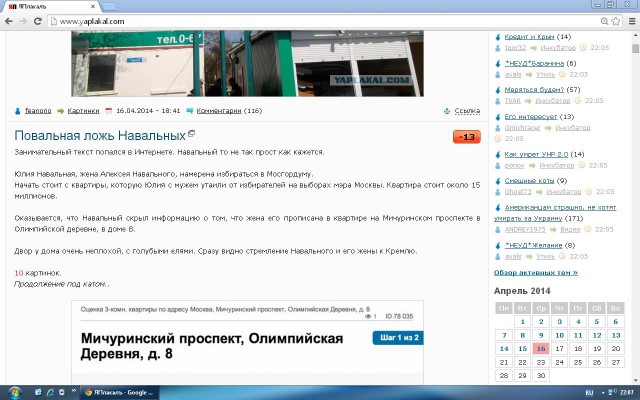Viewport: 640px width, 400px height.
Task: Click the calendar icon beside 16.04.2014
Action: click(x=108, y=111)
